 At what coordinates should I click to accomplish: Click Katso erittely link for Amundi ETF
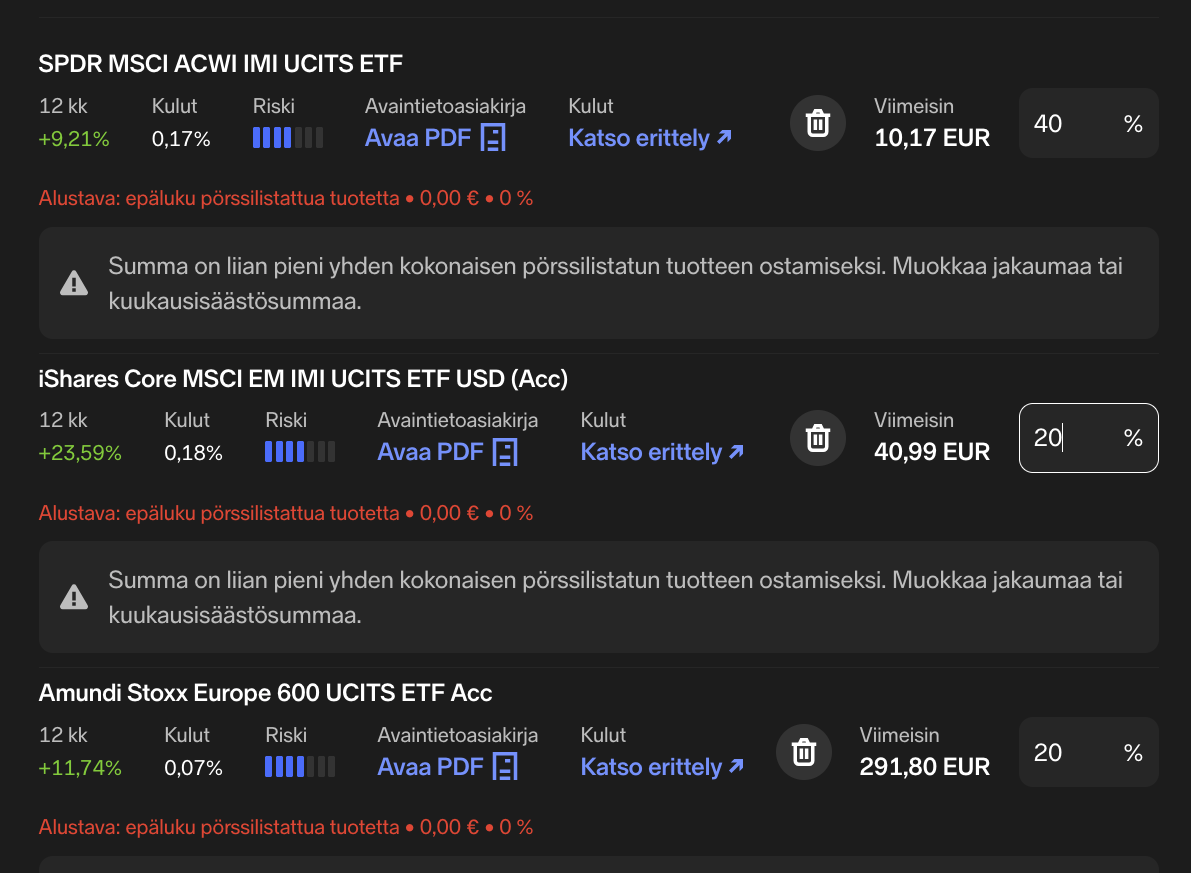662,767
